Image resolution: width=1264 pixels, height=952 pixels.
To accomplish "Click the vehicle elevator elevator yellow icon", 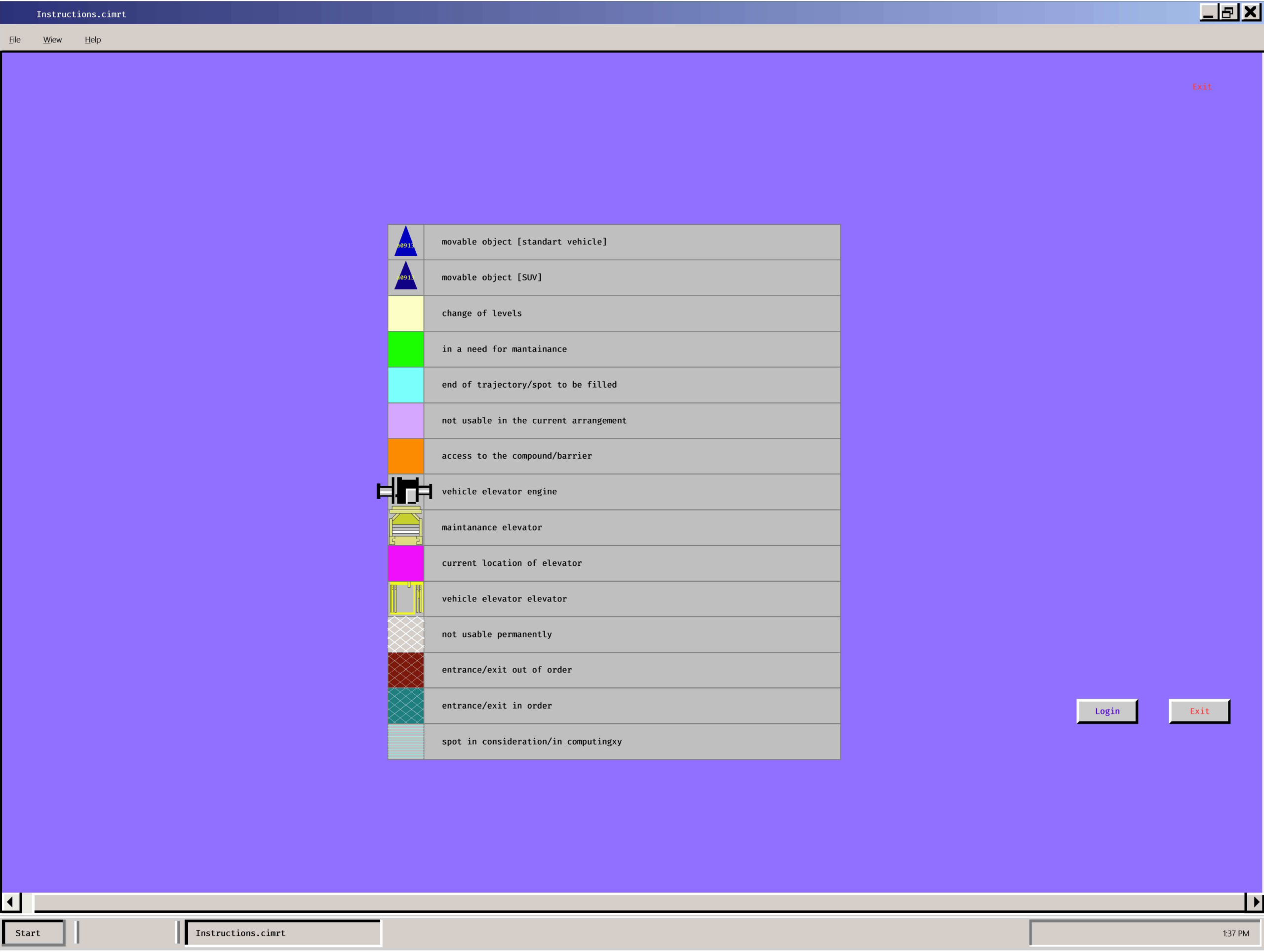I will pyautogui.click(x=406, y=598).
